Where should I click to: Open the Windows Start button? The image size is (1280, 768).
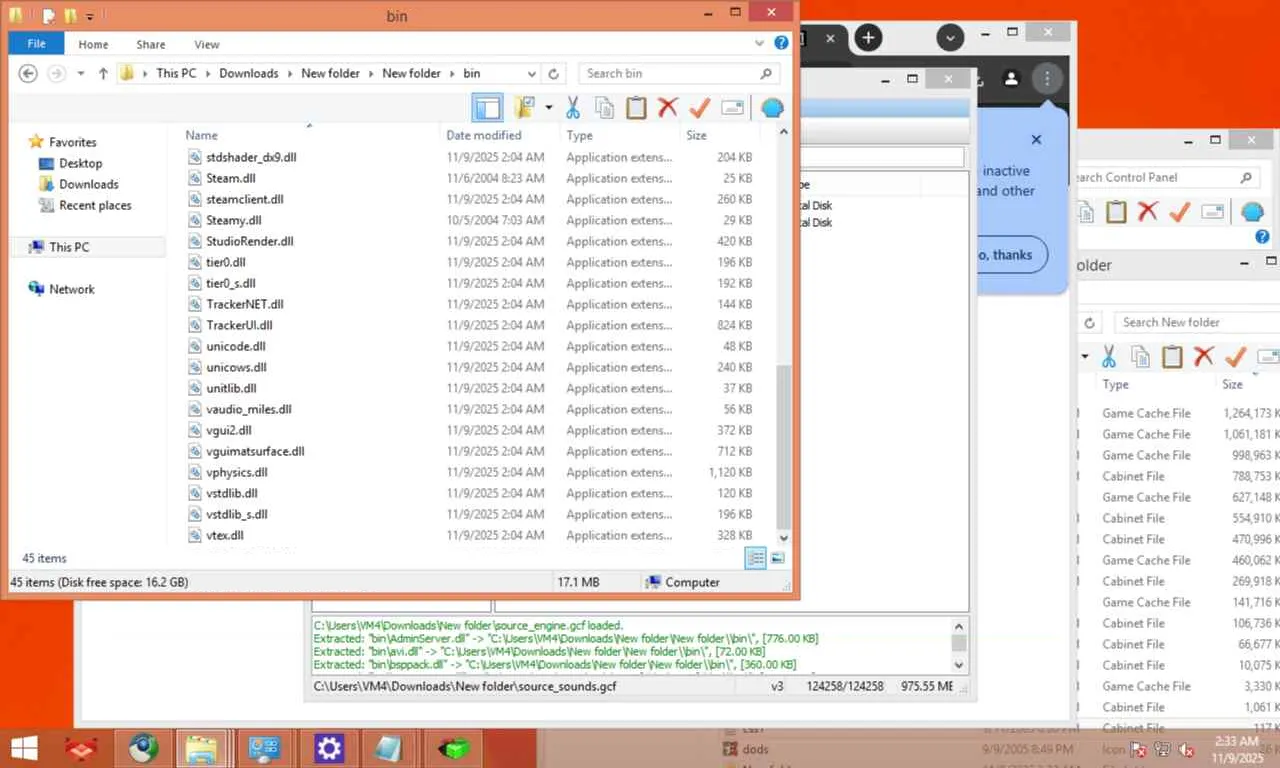click(23, 747)
